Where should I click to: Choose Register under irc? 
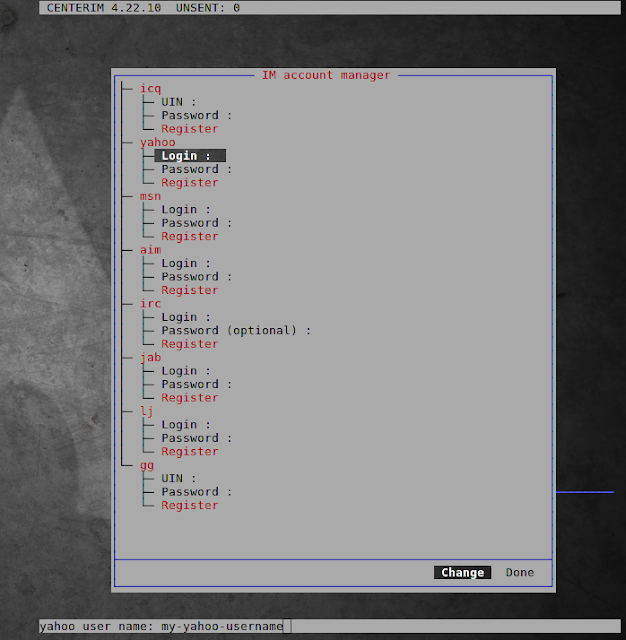click(x=190, y=344)
